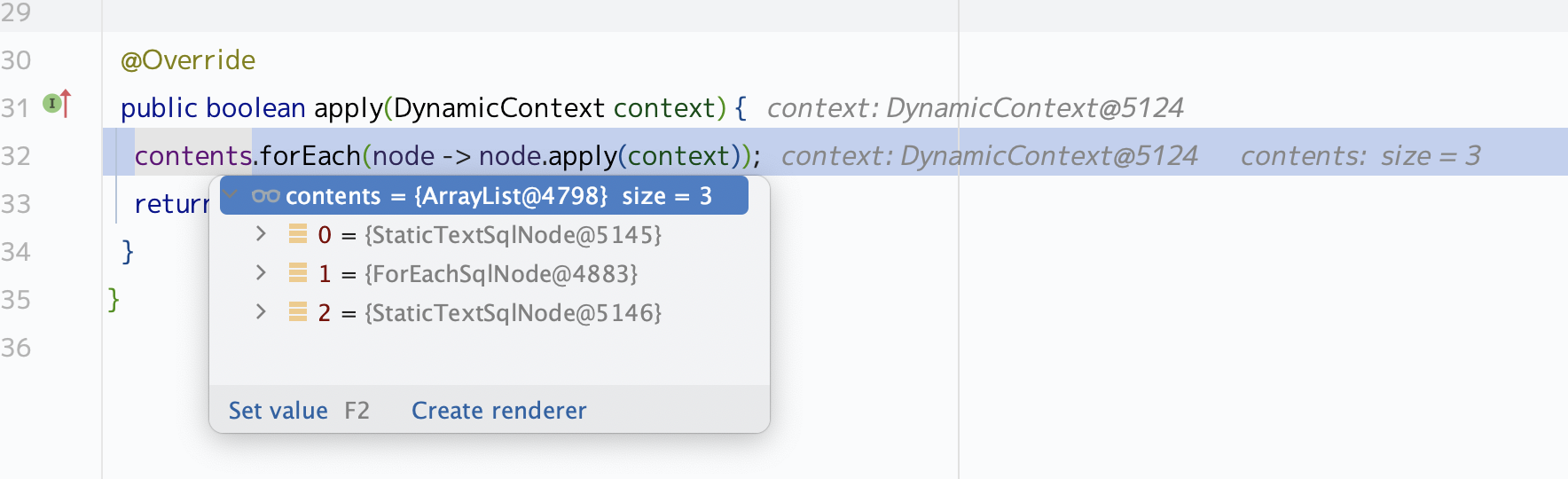
Task: Select the {ForEachSqlNode@4883} value text
Action: click(501, 274)
